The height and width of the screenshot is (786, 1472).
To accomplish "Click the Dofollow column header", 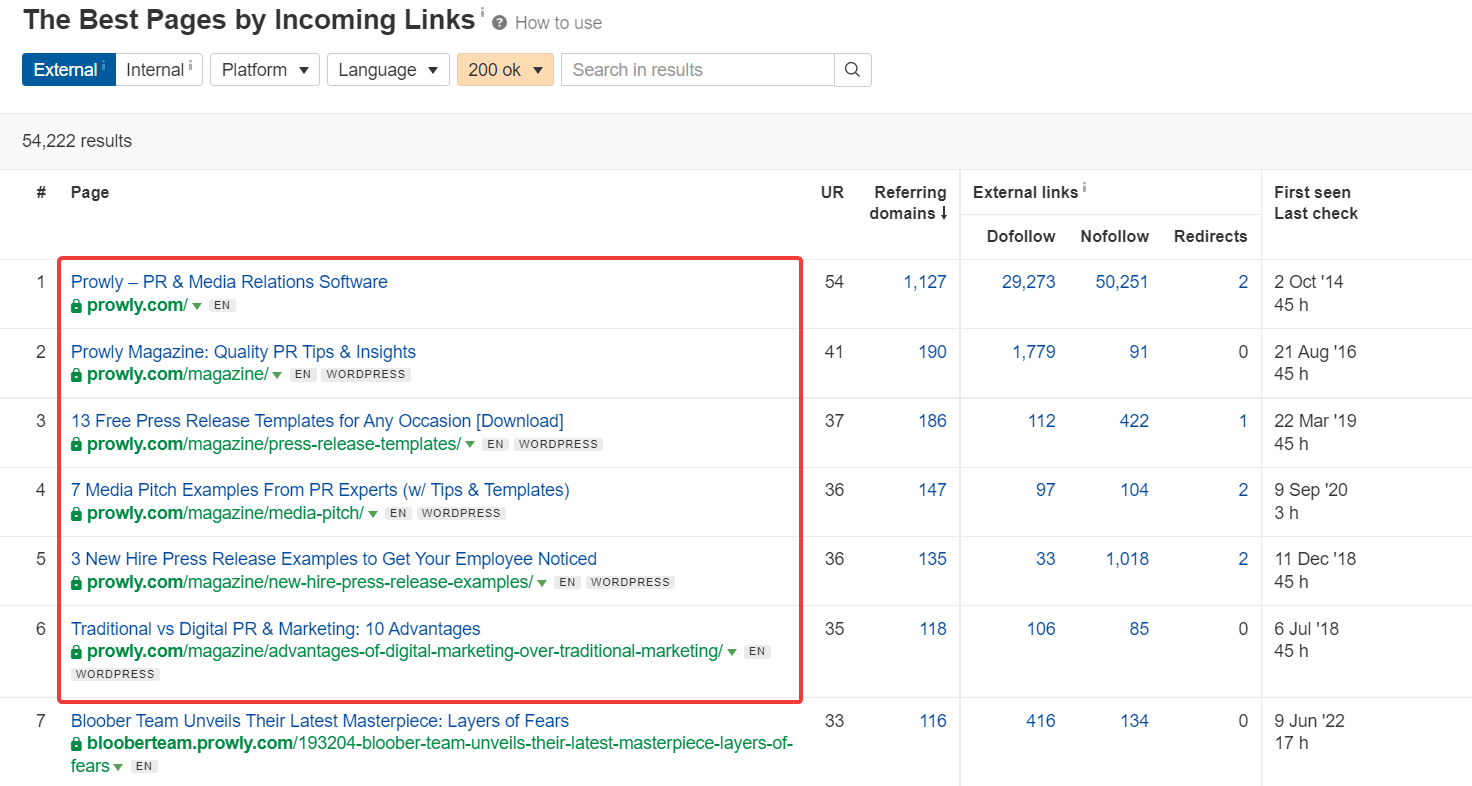I will click(1021, 236).
